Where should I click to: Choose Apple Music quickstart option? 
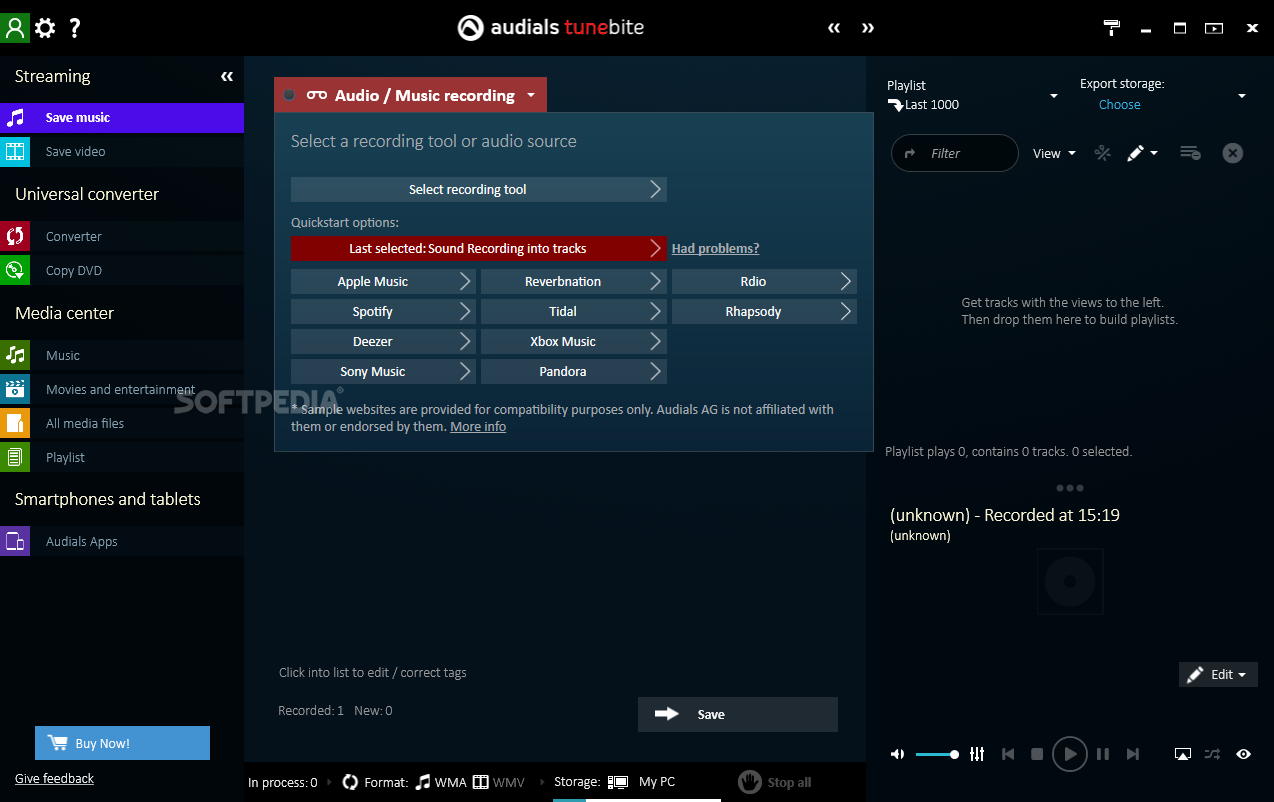(x=383, y=282)
